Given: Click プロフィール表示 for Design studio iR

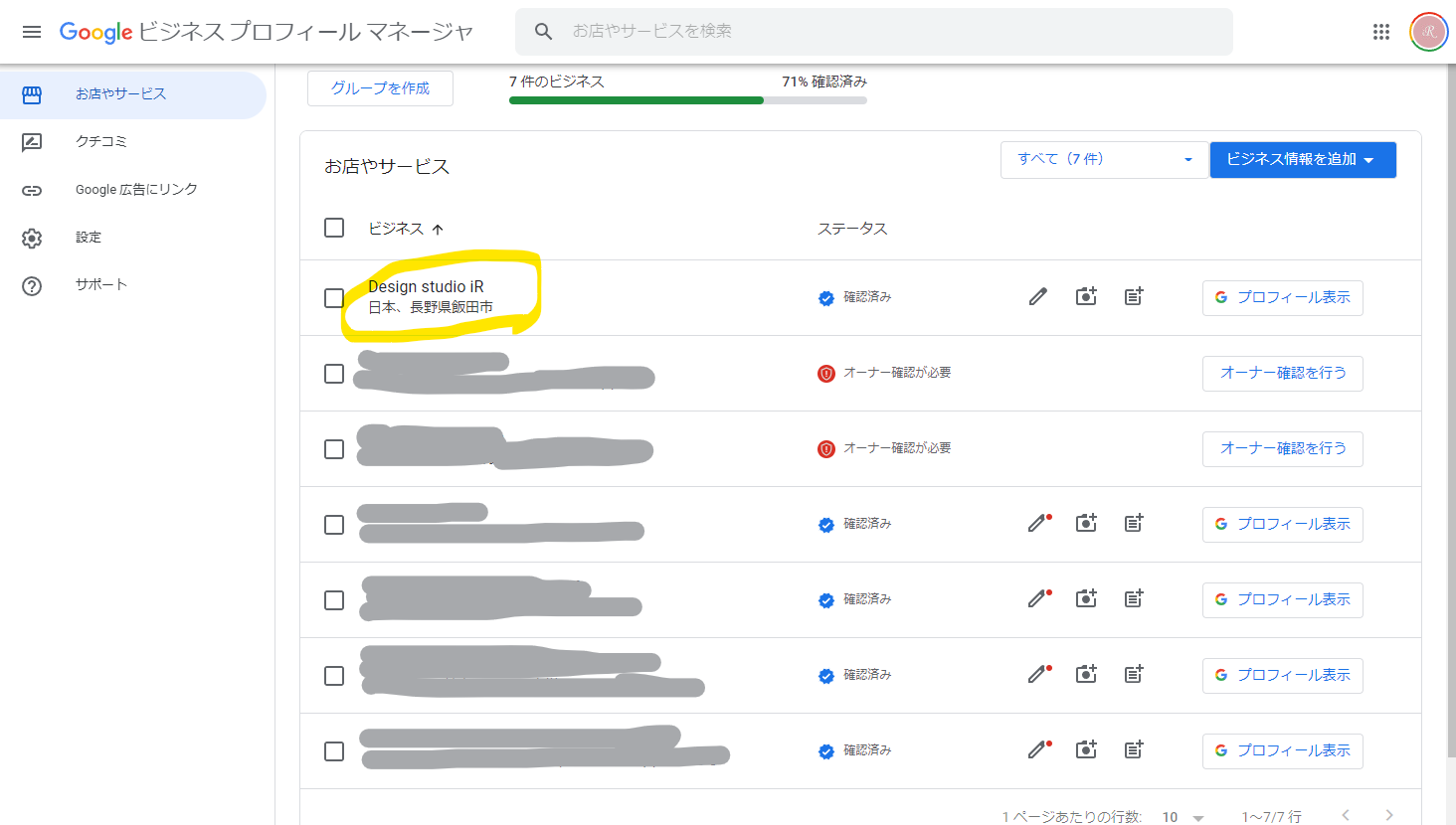Looking at the screenshot, I should (1282, 297).
